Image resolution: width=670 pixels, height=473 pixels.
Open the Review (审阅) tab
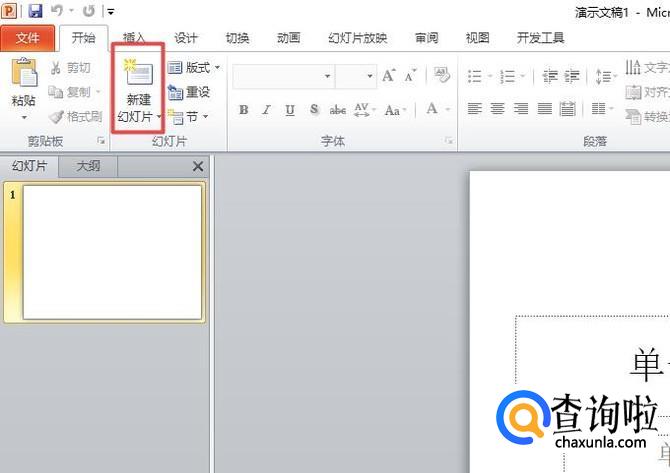click(x=426, y=38)
